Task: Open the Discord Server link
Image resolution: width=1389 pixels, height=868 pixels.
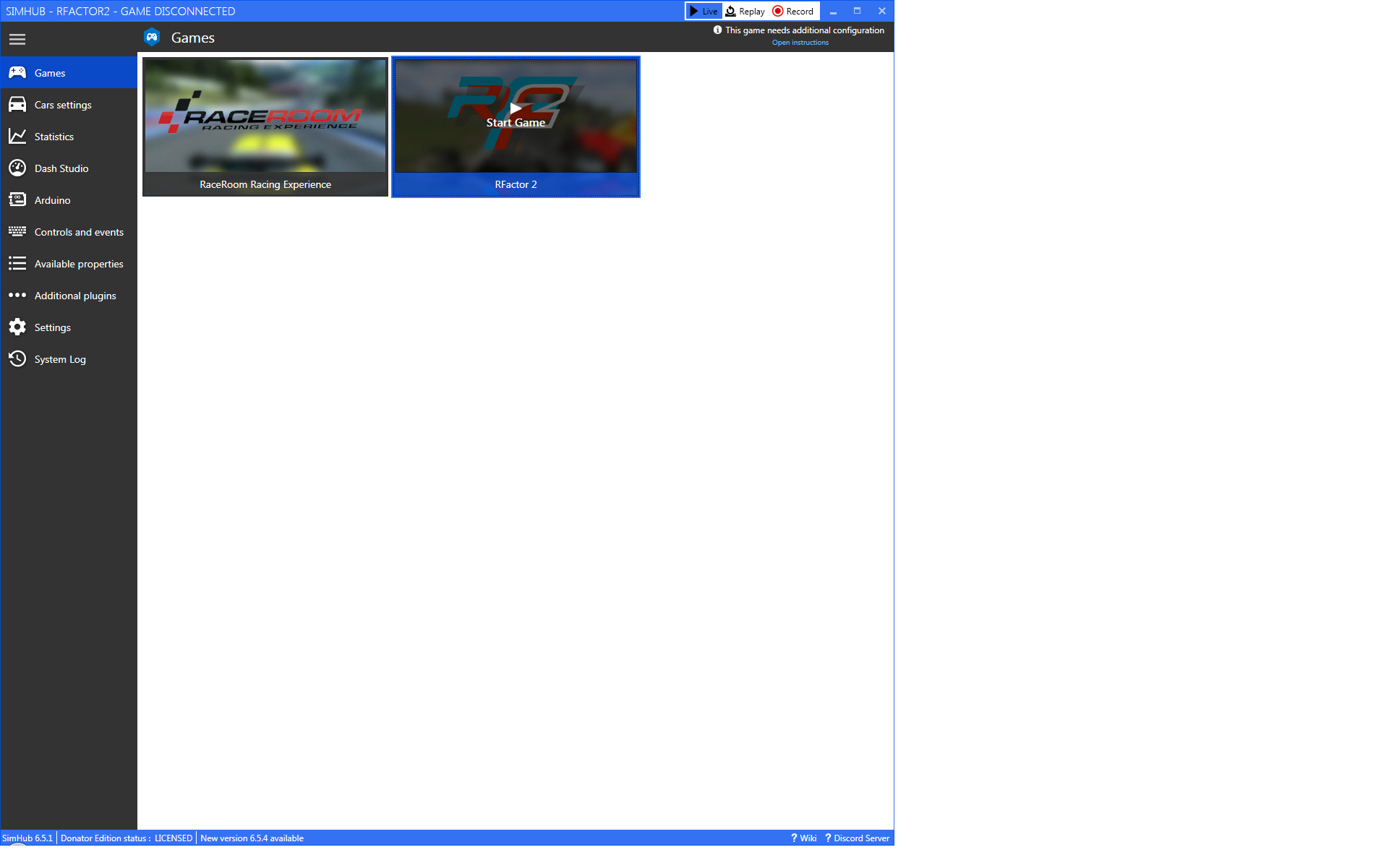Action: [858, 838]
